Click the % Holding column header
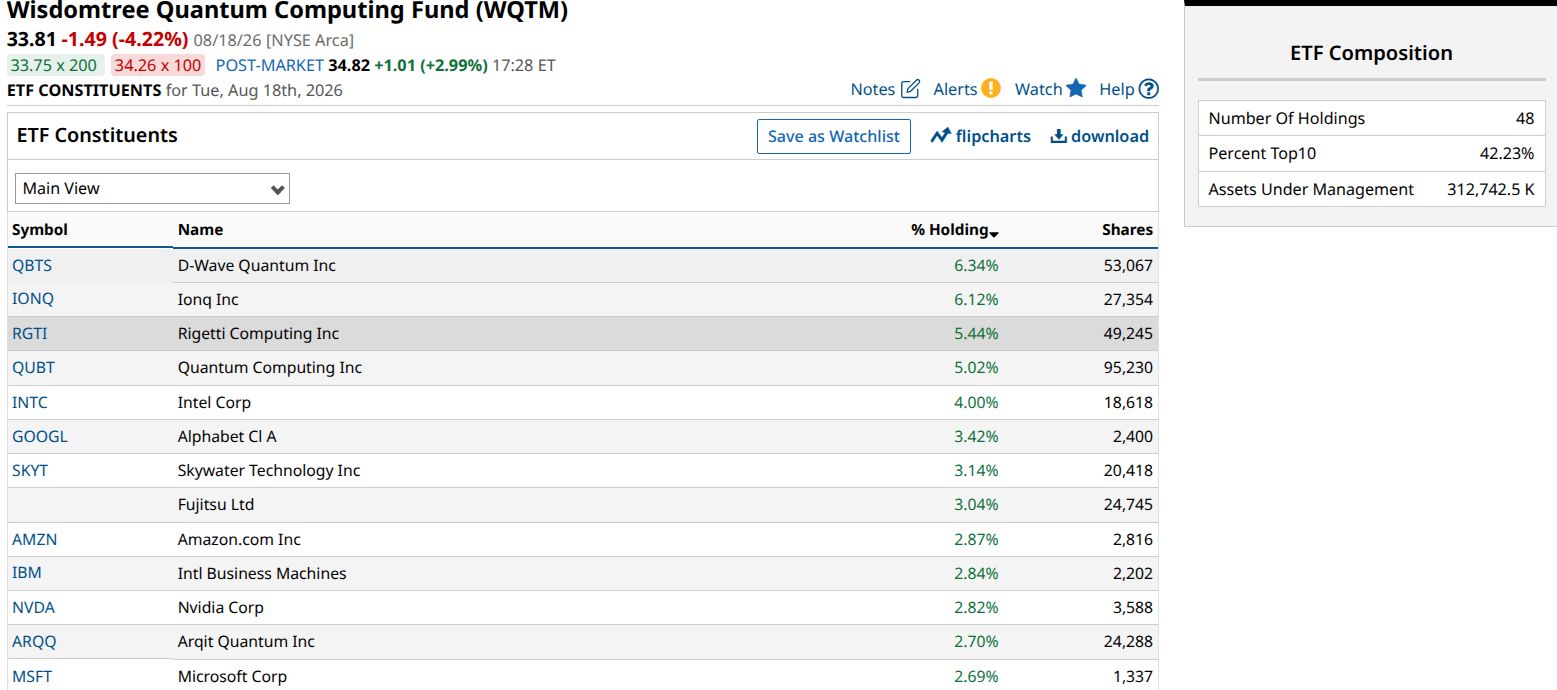1557x690 pixels. pyautogui.click(x=949, y=229)
